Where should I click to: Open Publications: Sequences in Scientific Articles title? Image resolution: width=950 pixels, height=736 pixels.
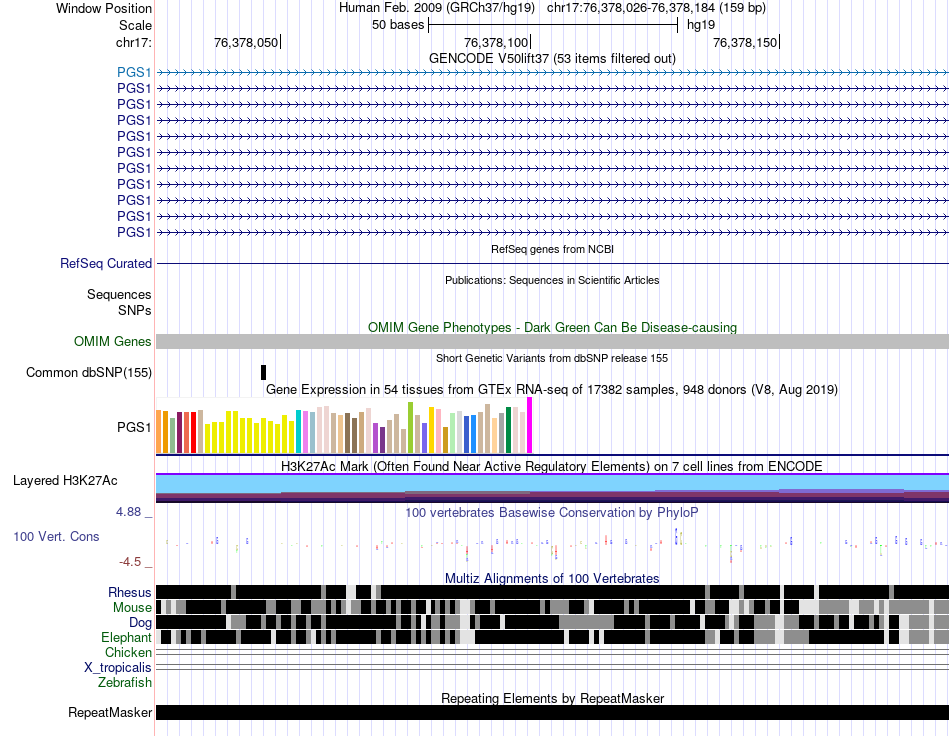[x=552, y=280]
